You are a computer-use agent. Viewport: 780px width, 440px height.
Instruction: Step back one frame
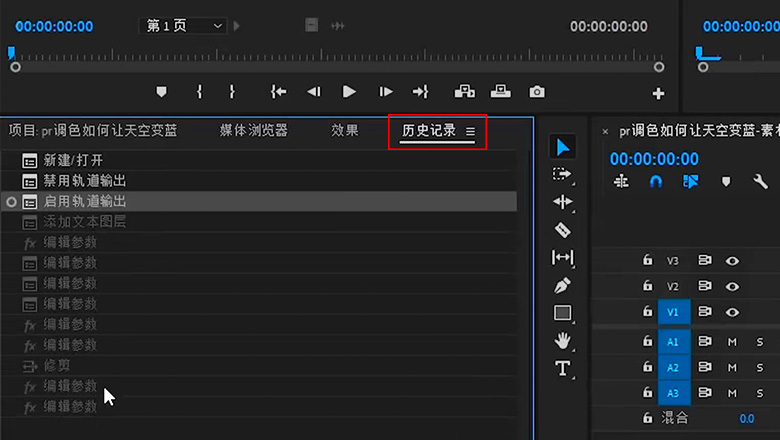click(x=314, y=91)
